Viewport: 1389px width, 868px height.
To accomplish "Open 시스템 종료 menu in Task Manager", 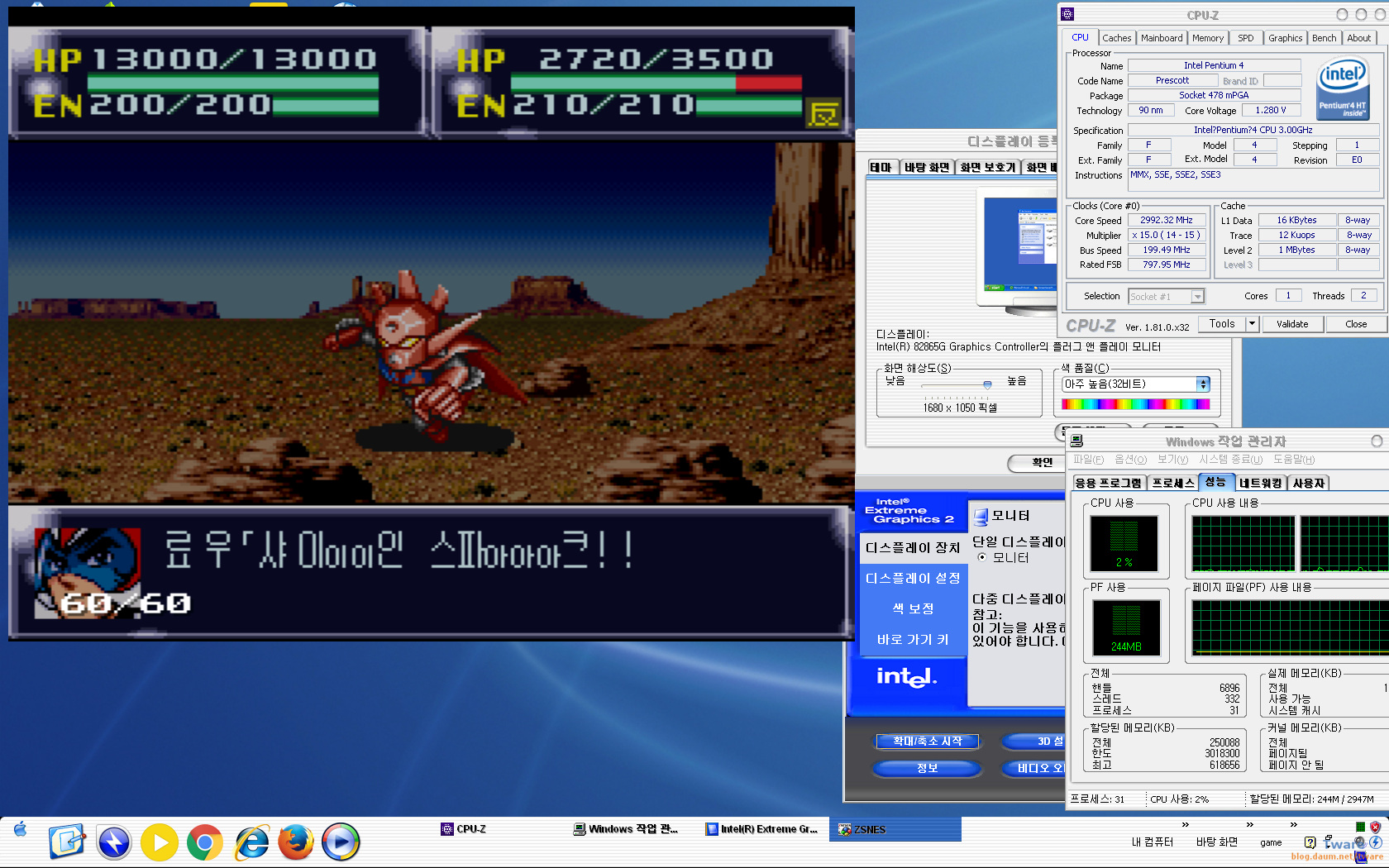I will pyautogui.click(x=1230, y=460).
